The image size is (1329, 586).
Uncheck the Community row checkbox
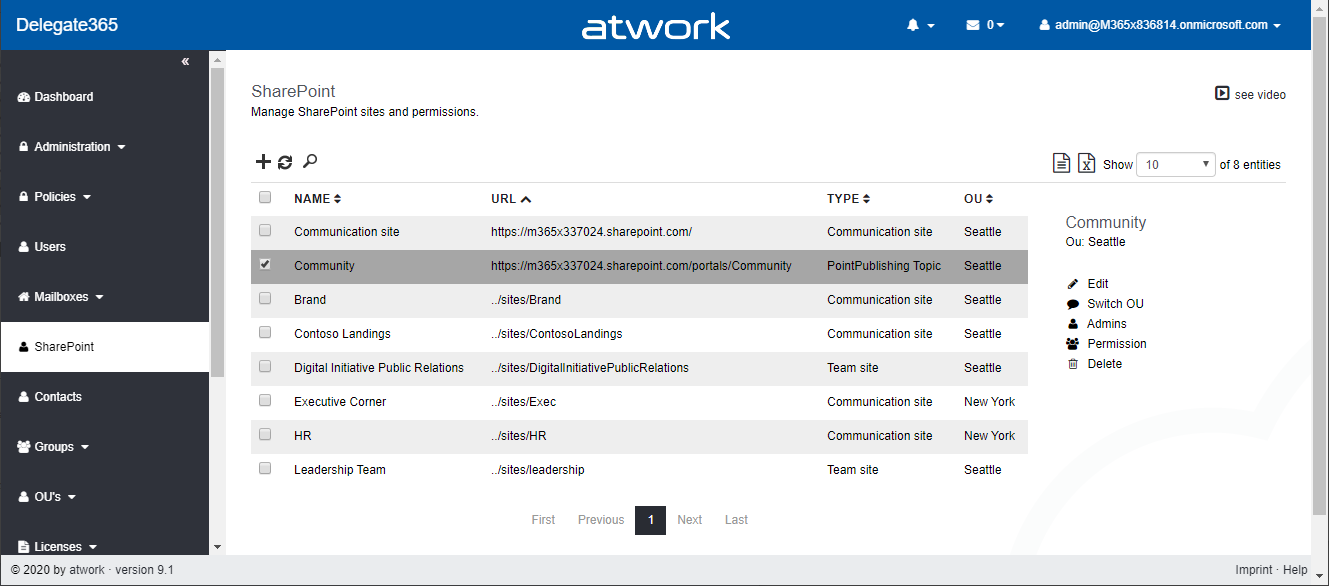coord(265,265)
